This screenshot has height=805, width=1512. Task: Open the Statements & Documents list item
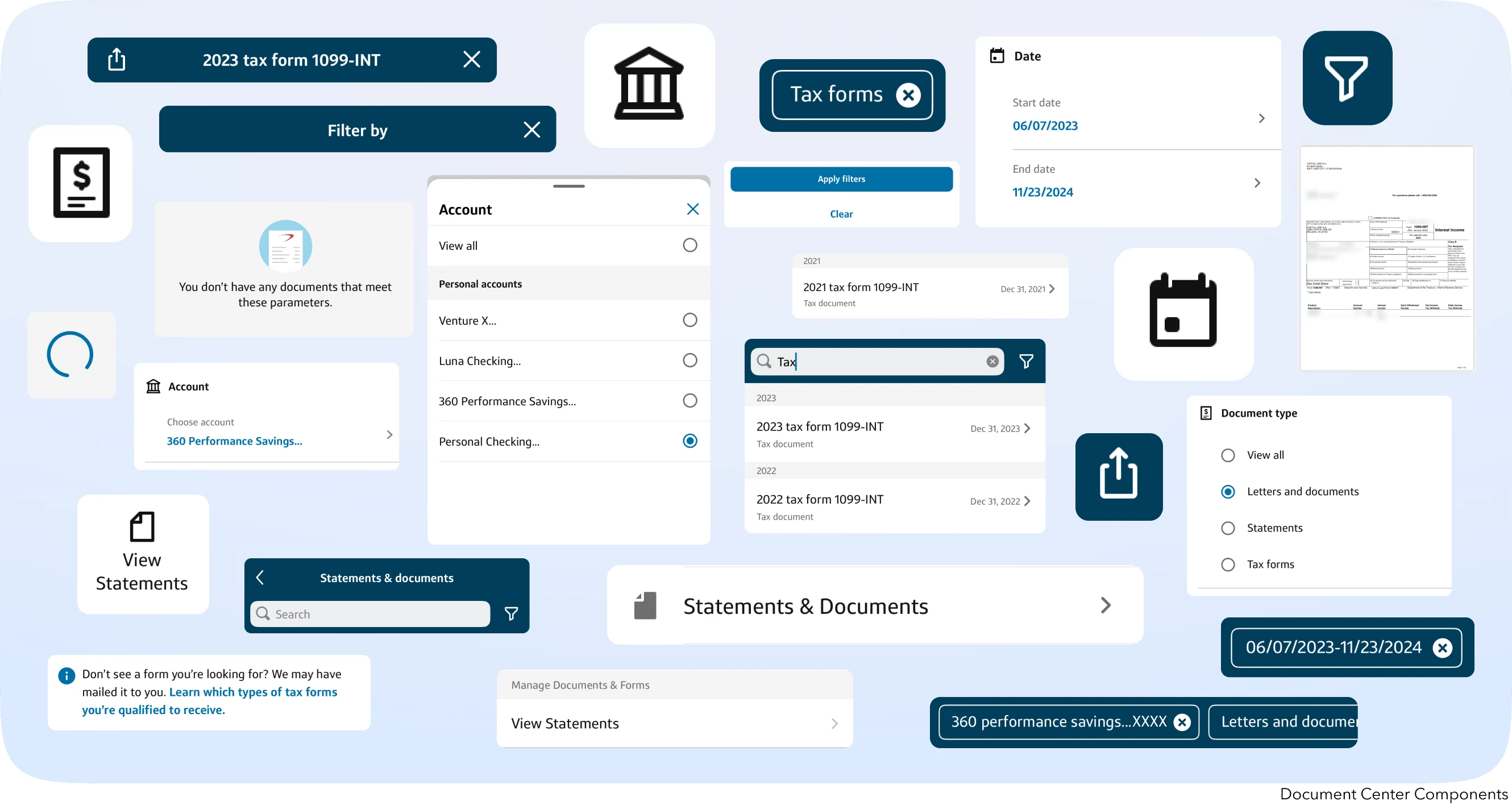[x=875, y=605]
